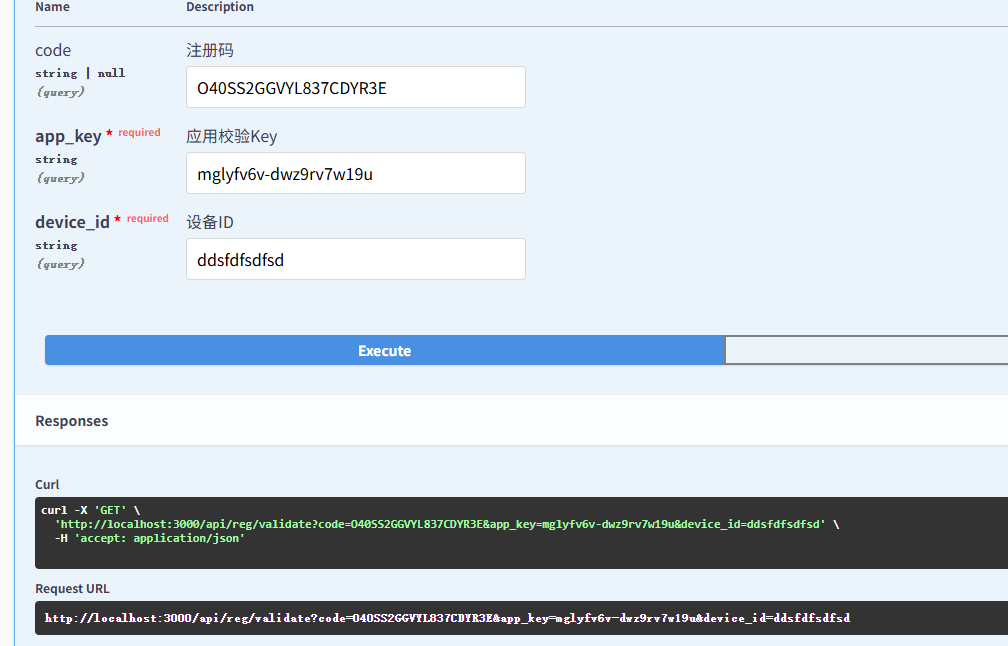Viewport: 1008px width, 646px height.
Task: Click the accept header line in curl
Action: pos(150,538)
